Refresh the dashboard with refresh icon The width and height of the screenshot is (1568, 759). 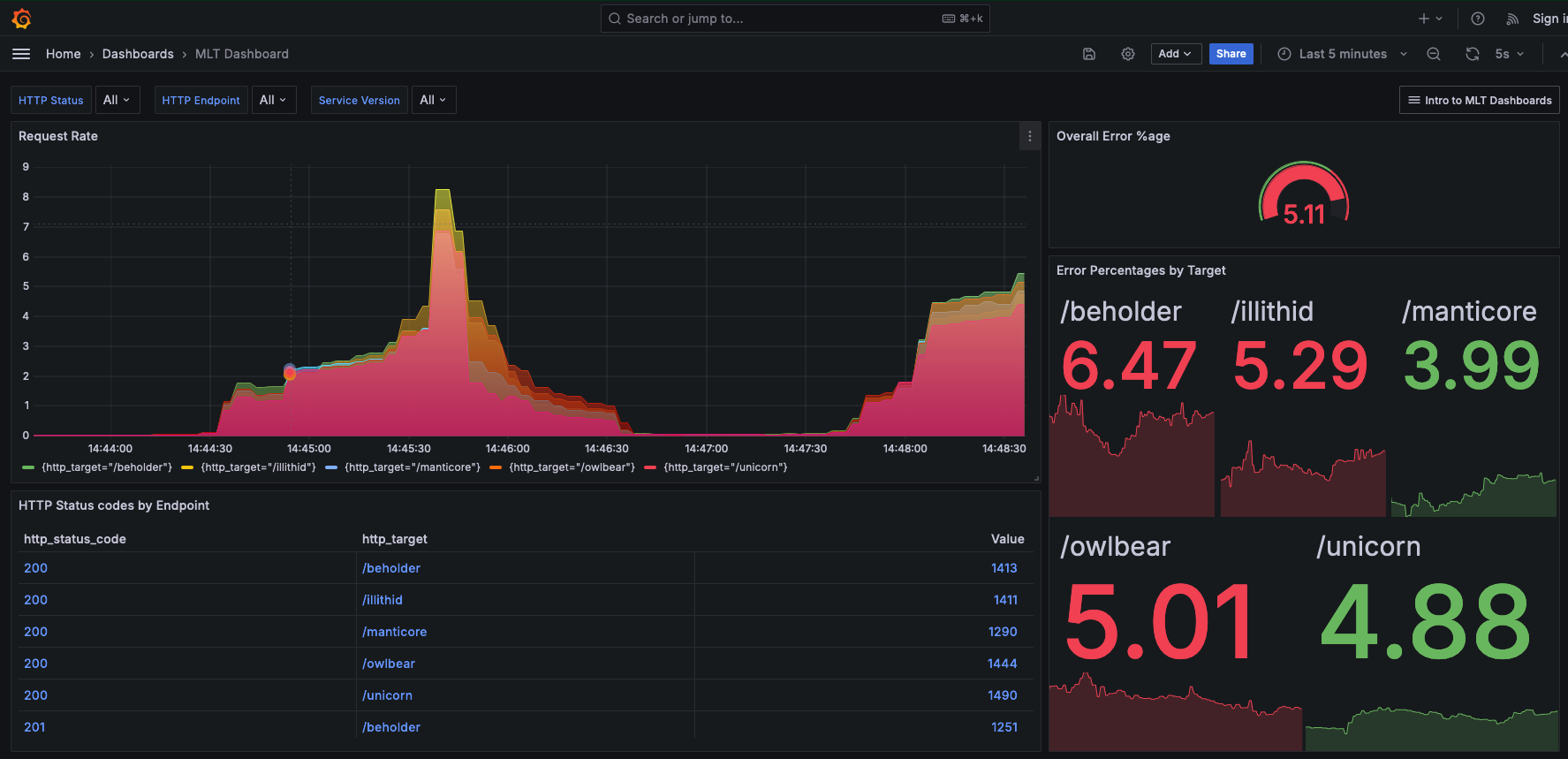tap(1473, 54)
